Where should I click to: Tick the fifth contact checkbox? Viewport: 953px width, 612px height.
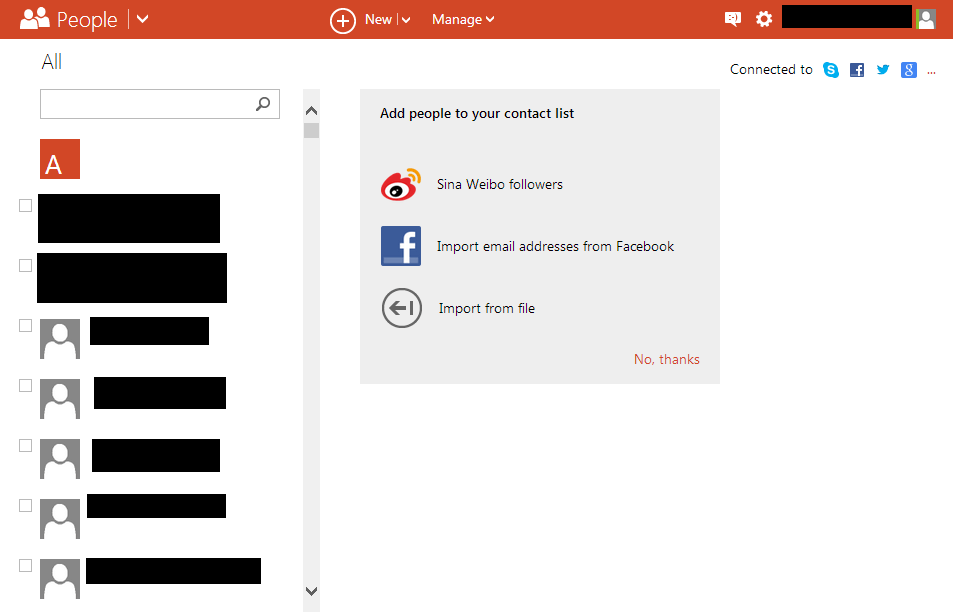tap(26, 445)
